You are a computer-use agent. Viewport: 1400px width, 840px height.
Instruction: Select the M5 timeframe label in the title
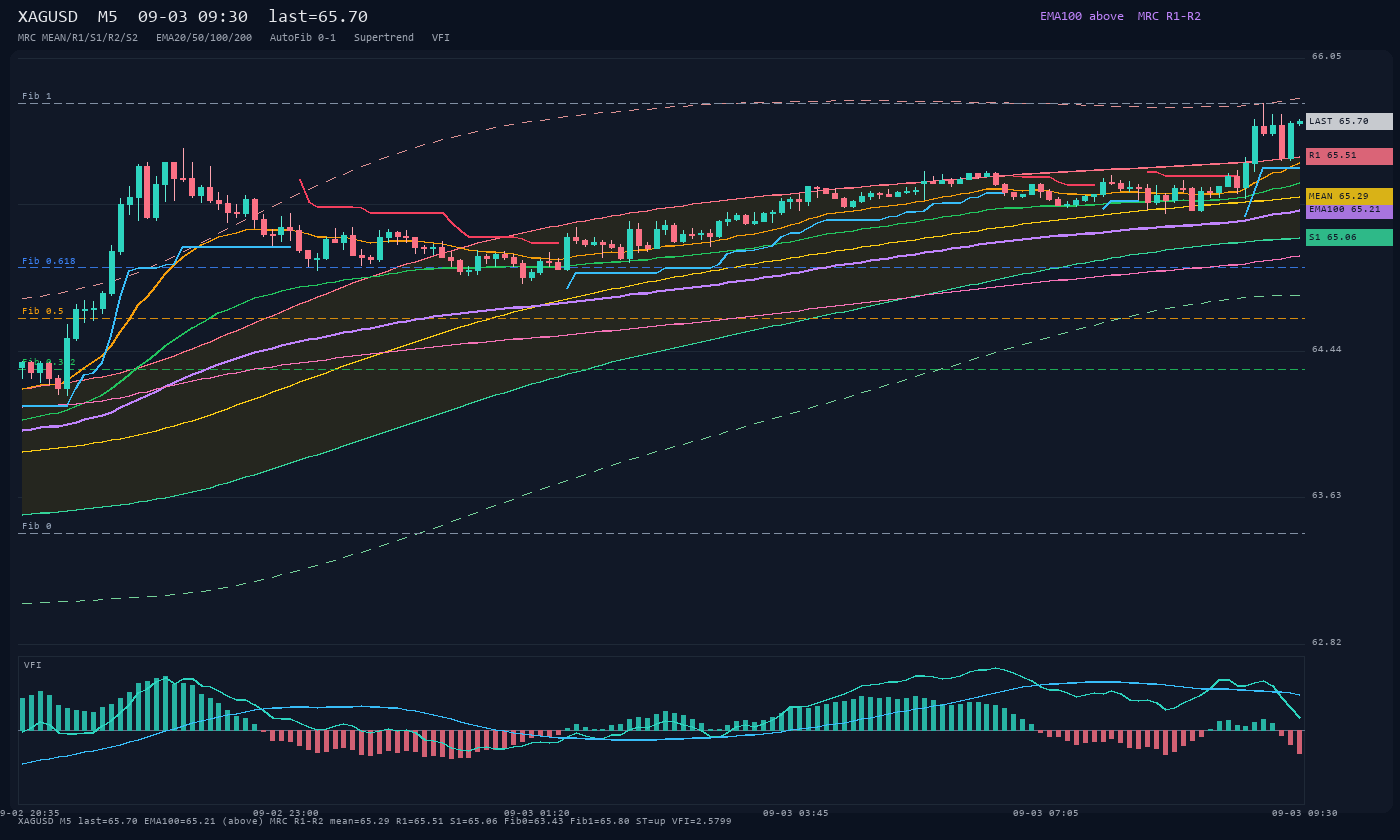(107, 17)
